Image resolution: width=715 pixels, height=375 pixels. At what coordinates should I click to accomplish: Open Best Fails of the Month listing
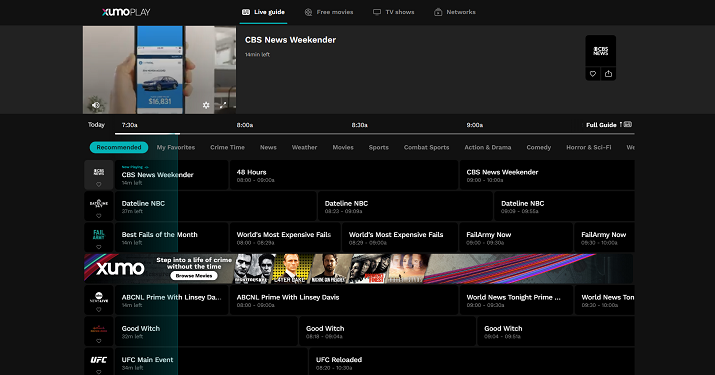(171, 237)
